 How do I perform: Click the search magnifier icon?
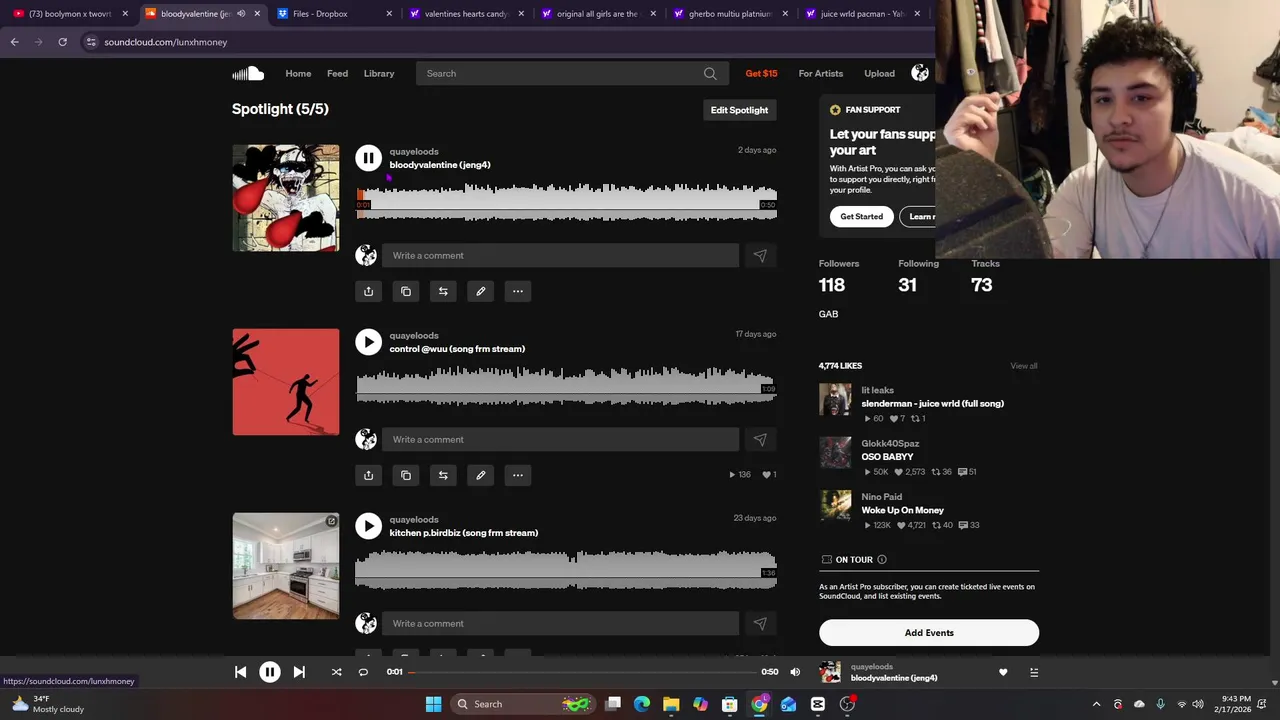coord(710,73)
